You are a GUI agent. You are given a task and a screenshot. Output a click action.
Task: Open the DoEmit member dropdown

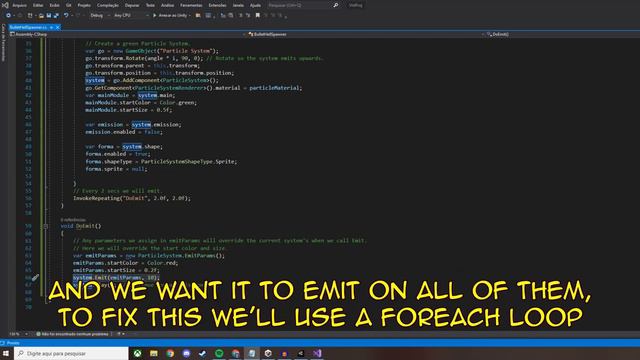[x=562, y=34]
